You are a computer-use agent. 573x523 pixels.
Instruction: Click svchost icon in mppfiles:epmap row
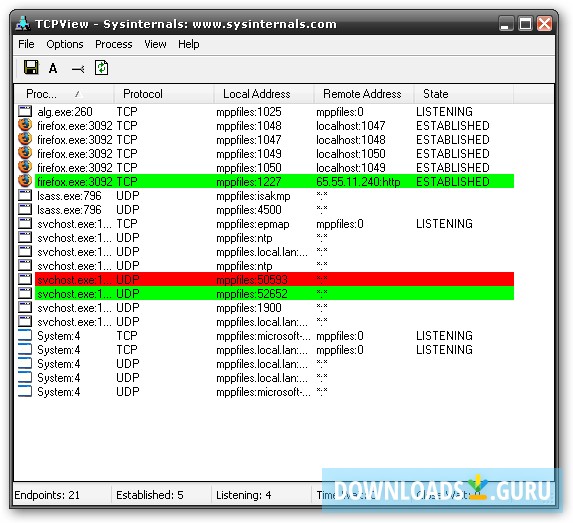point(25,223)
